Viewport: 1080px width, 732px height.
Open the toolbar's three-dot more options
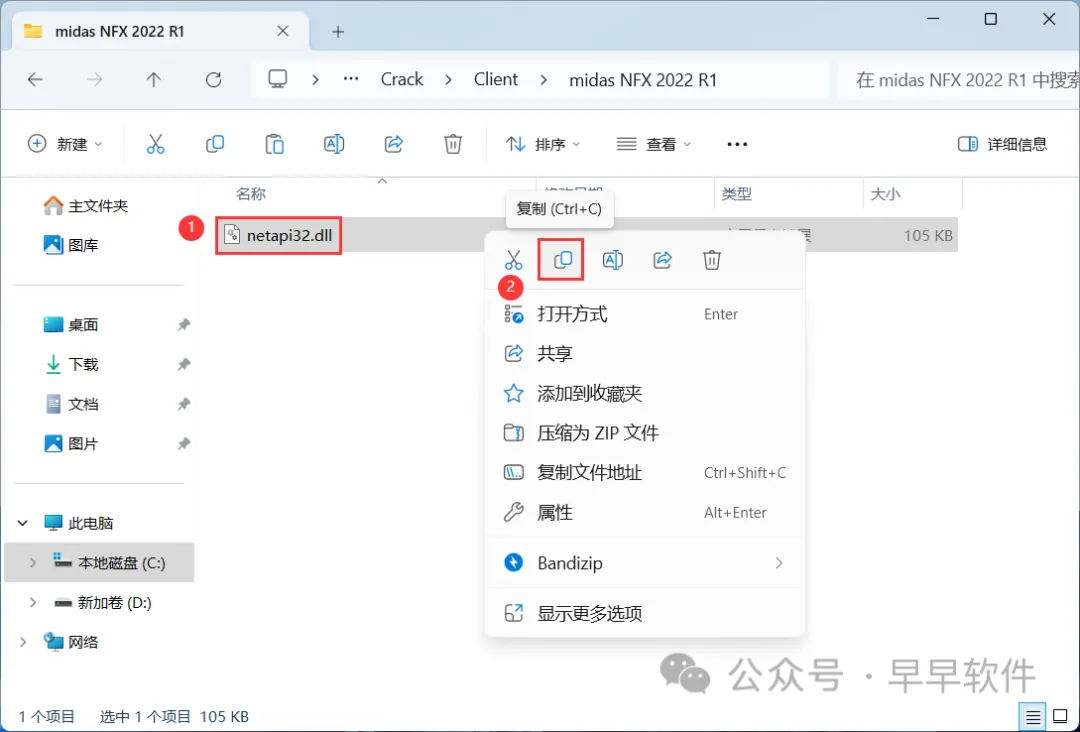(737, 144)
